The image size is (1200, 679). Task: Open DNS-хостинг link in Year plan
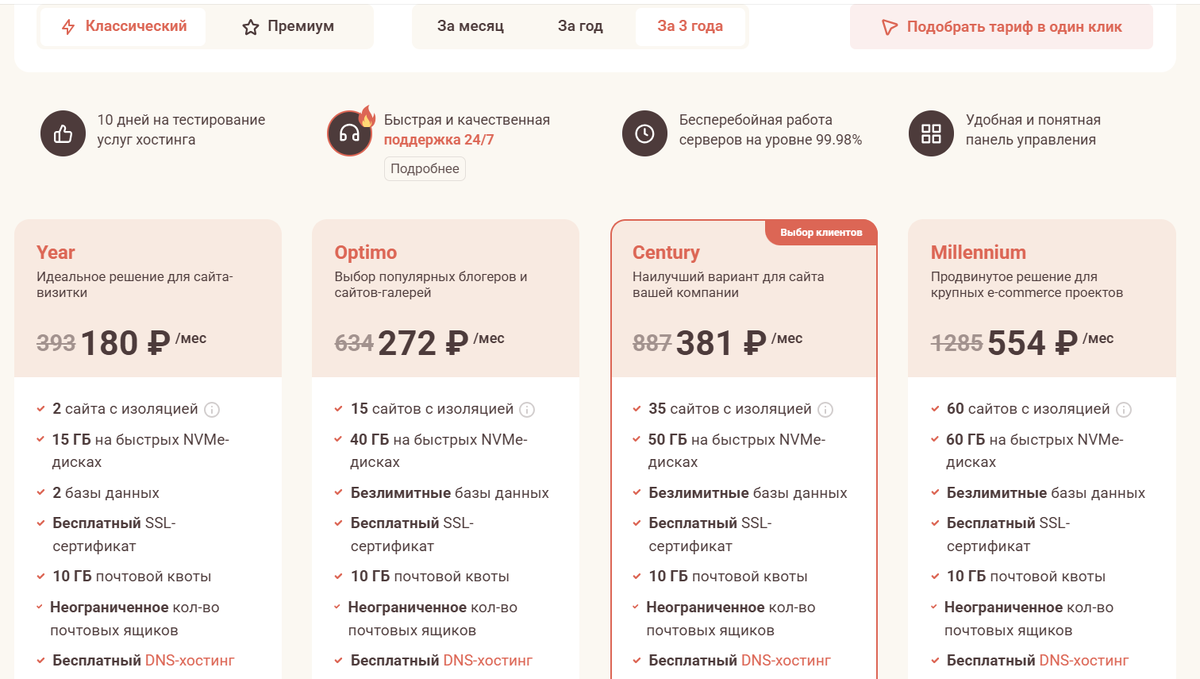(x=190, y=660)
